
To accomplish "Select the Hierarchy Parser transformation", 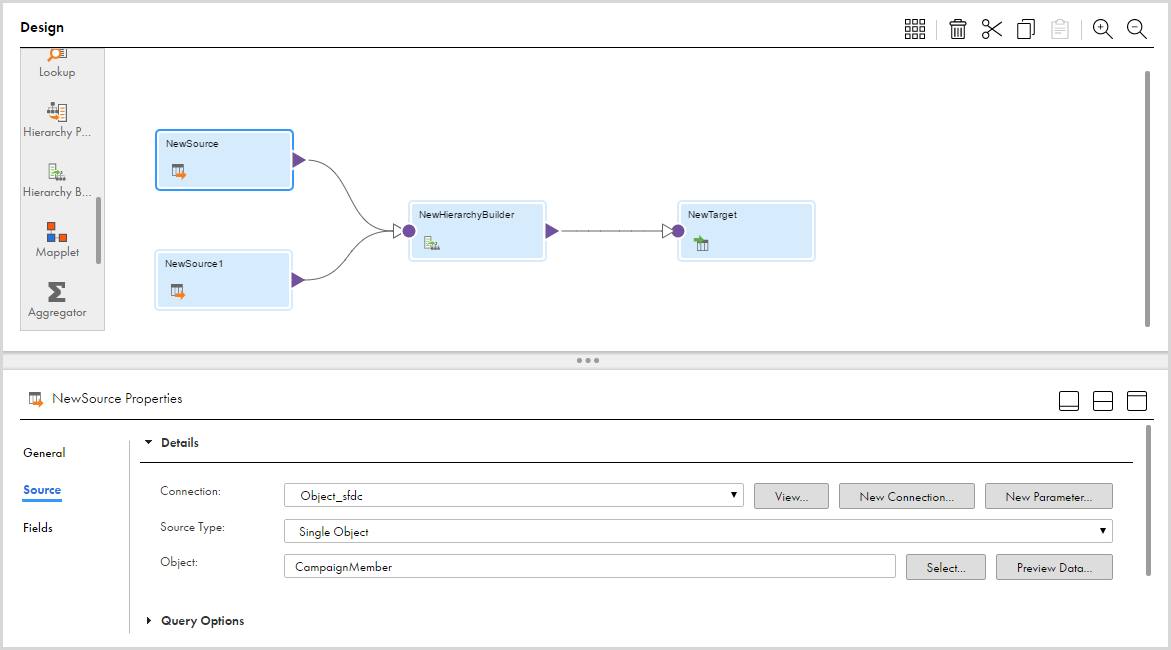I will [58, 120].
